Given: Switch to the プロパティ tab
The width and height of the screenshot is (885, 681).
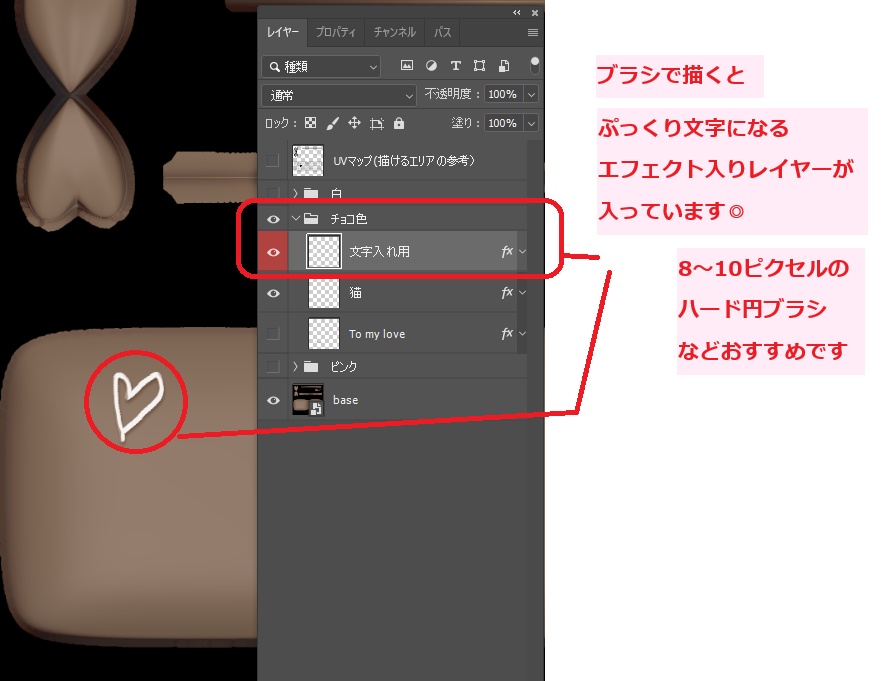Looking at the screenshot, I should pyautogui.click(x=336, y=32).
